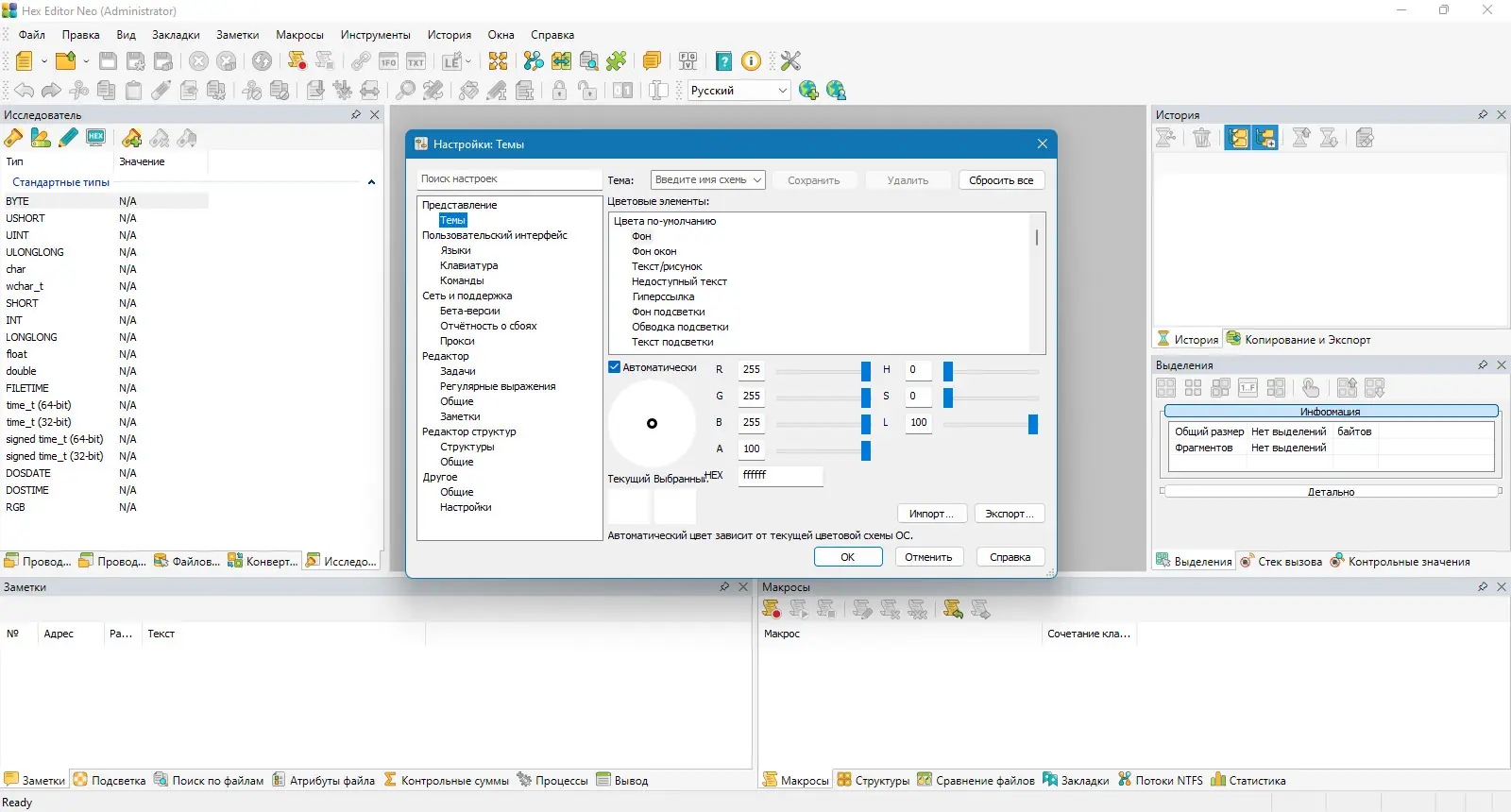Select Гиперссылка in the color elements list
Screen dimensions: 1511x812
663,296
